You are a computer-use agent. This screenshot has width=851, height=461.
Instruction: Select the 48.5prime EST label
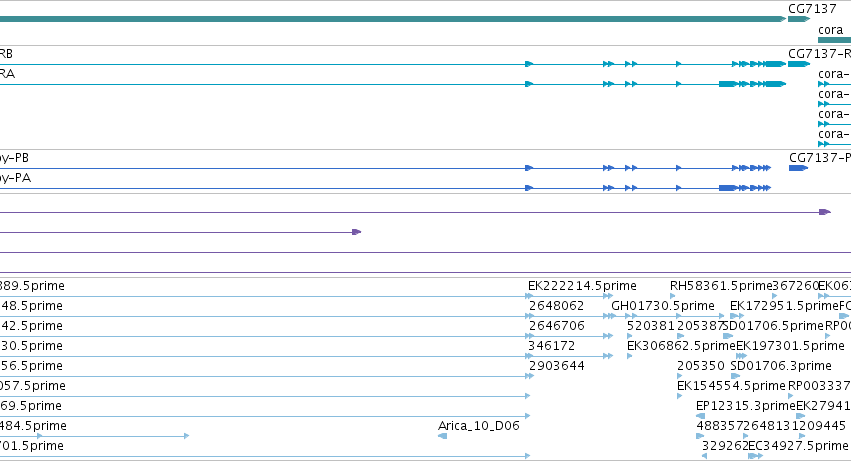point(31,306)
